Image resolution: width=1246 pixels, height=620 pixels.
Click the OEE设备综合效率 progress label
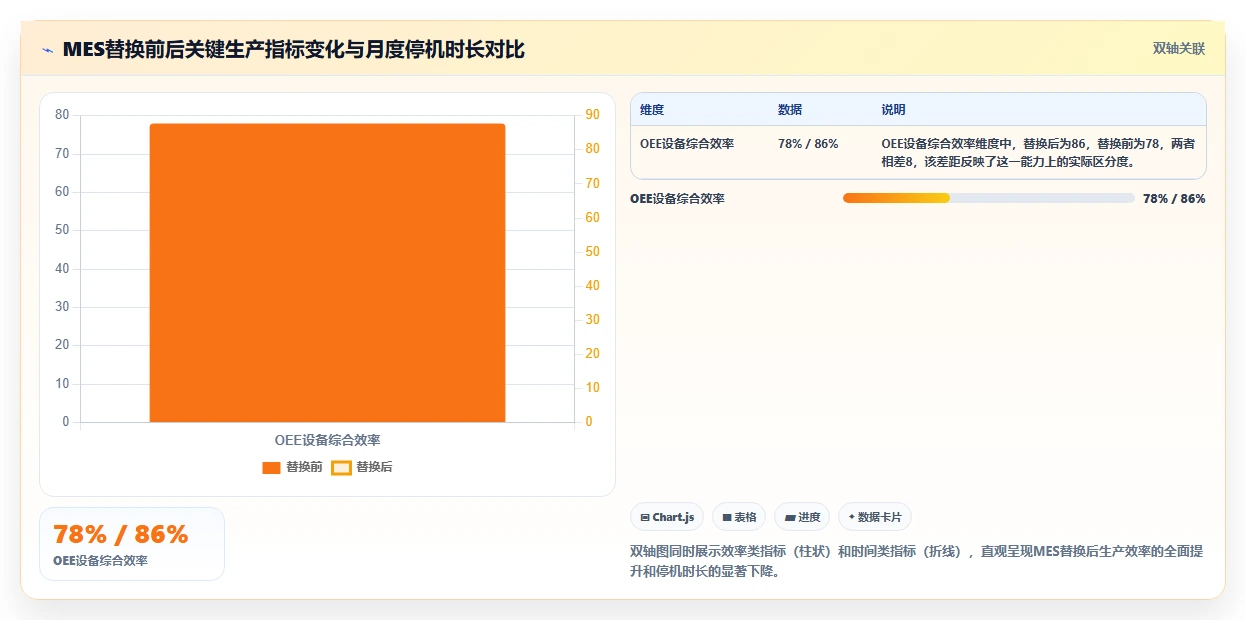pyautogui.click(x=677, y=199)
